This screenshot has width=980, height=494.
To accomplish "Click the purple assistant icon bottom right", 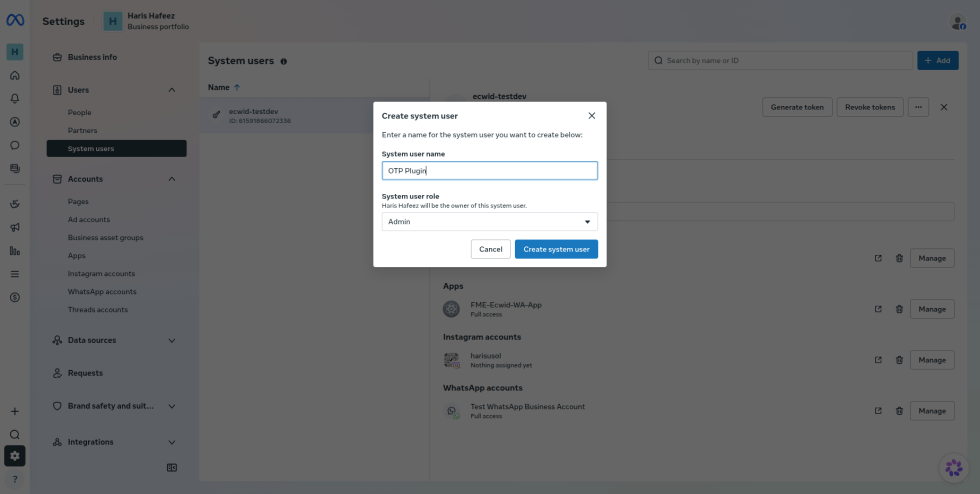I will [954, 467].
